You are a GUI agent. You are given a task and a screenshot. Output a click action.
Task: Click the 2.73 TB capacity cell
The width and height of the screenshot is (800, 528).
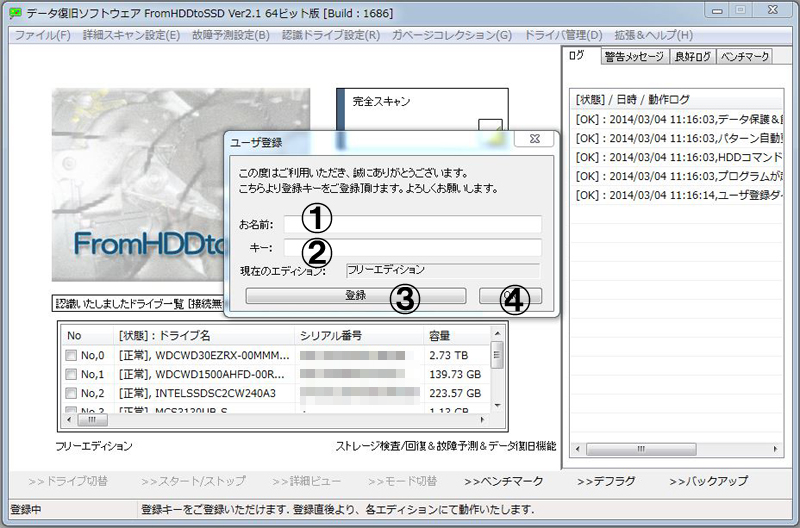[x=448, y=355]
